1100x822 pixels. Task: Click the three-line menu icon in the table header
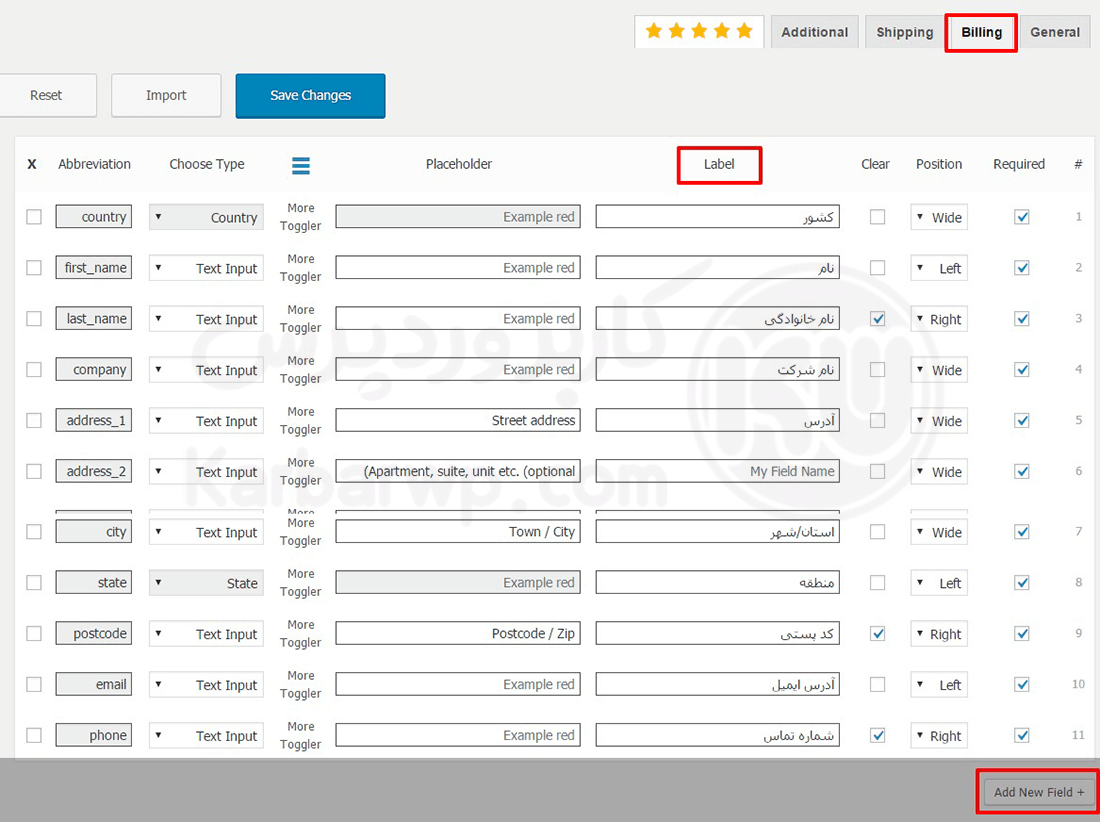click(x=301, y=166)
